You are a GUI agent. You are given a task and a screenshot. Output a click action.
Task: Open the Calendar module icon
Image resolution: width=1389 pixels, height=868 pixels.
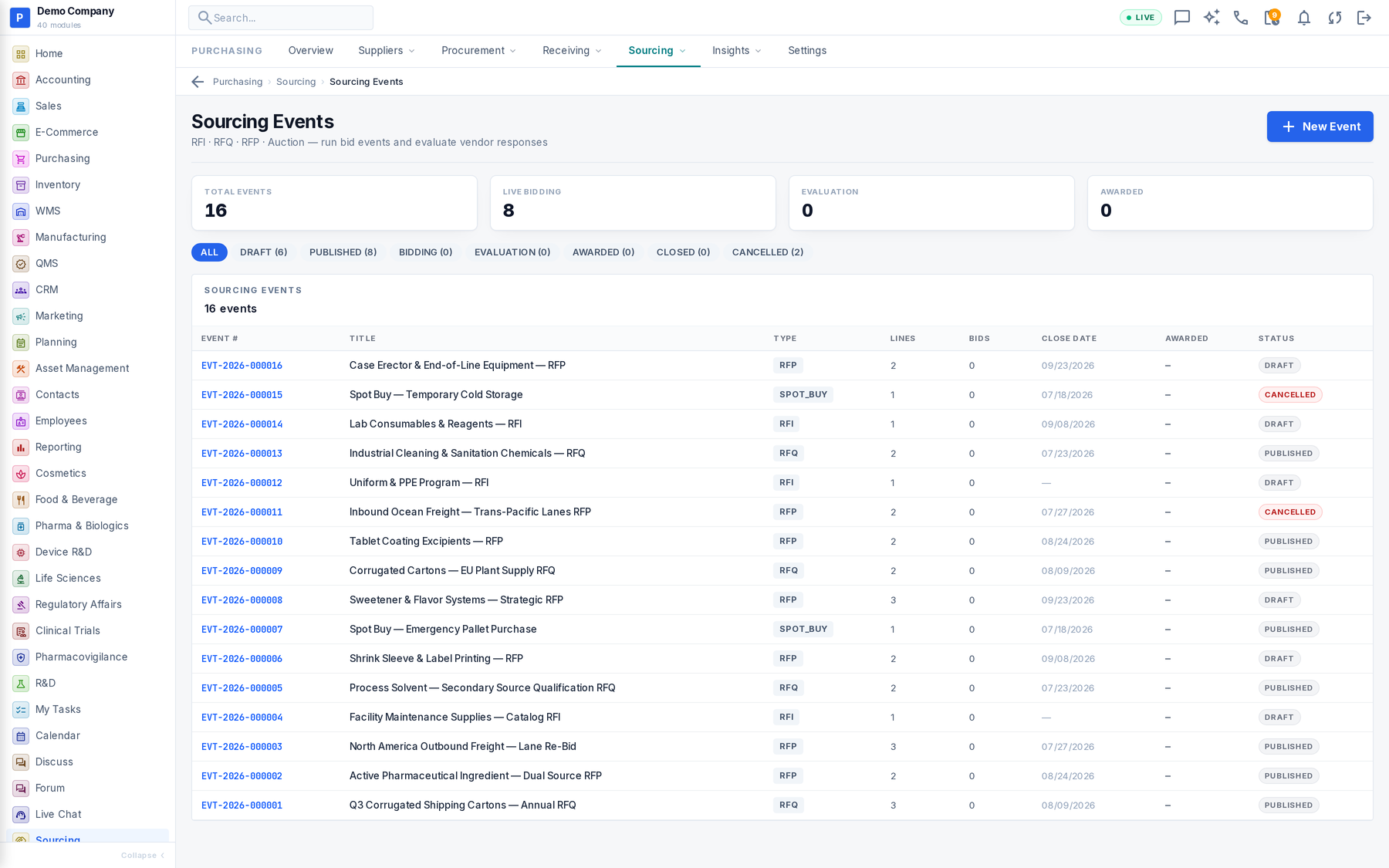(x=21, y=736)
